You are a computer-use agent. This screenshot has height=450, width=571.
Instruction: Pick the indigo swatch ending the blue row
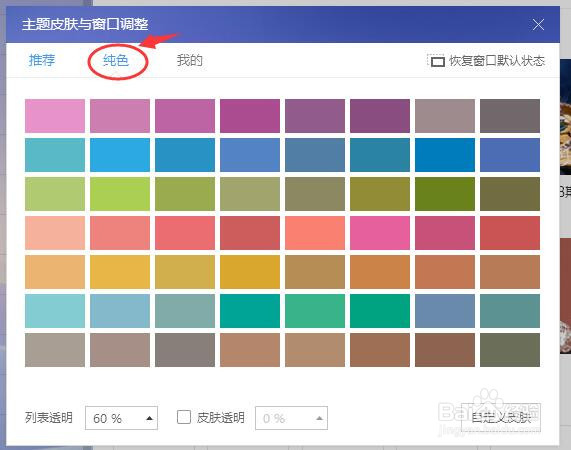coord(510,155)
